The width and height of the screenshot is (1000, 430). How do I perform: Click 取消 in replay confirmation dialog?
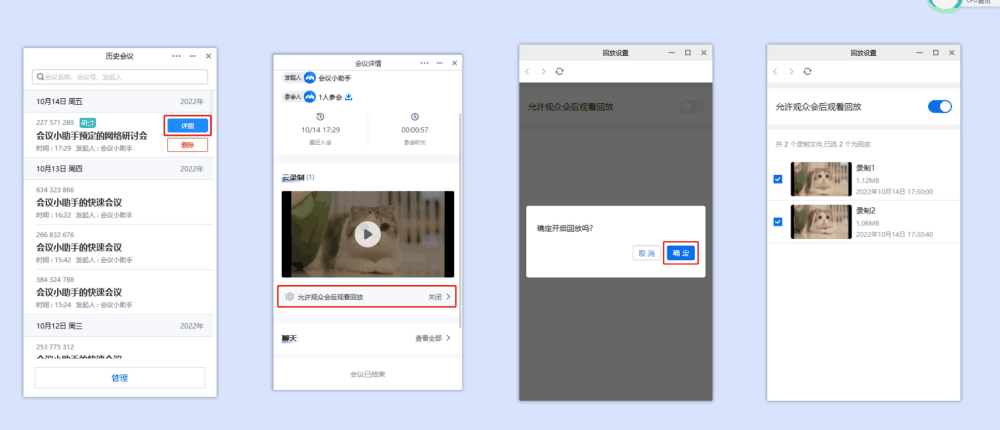(647, 253)
